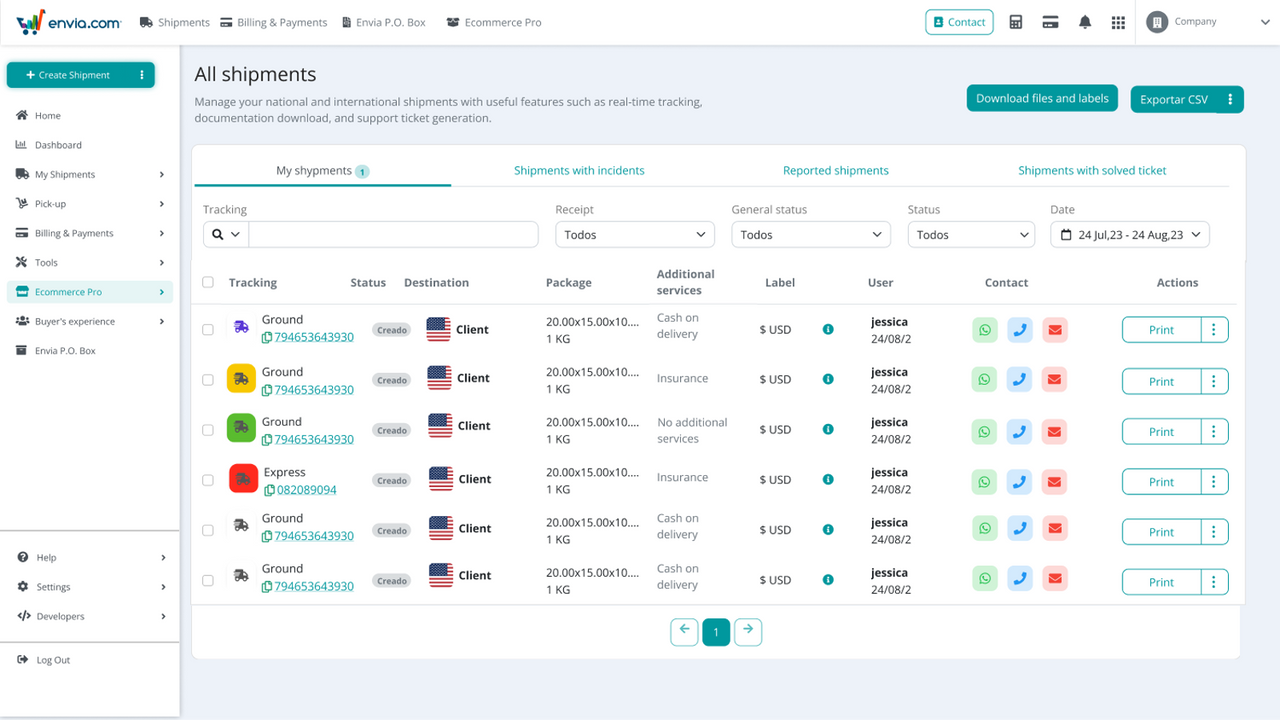Switch to the Shipments with incidents tab

[579, 170]
